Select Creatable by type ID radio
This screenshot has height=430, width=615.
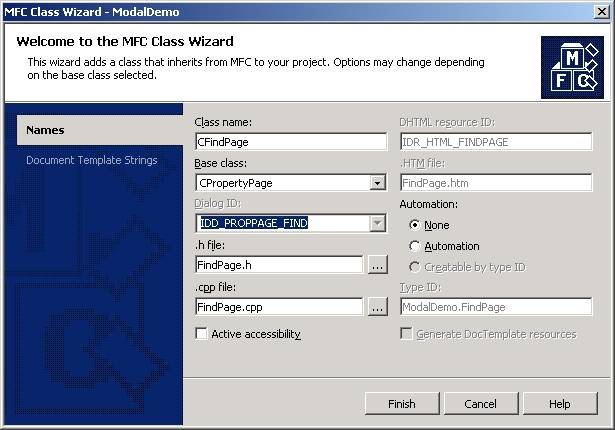point(414,267)
